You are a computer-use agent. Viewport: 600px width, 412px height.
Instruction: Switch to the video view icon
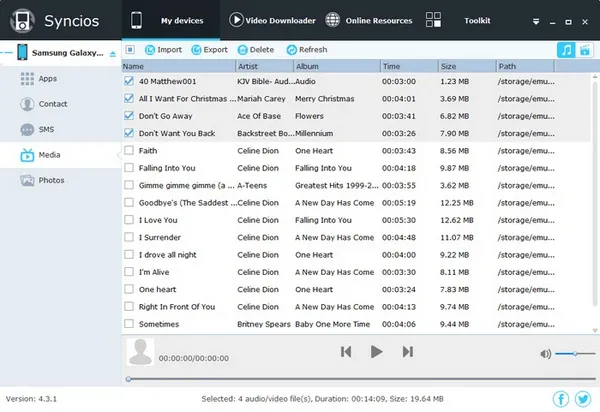(583, 50)
